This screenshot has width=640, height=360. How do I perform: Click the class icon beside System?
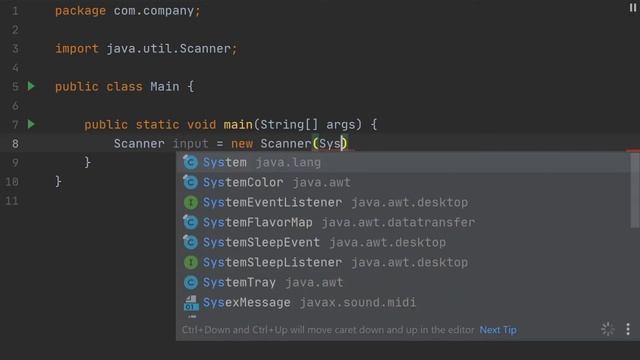pos(190,162)
